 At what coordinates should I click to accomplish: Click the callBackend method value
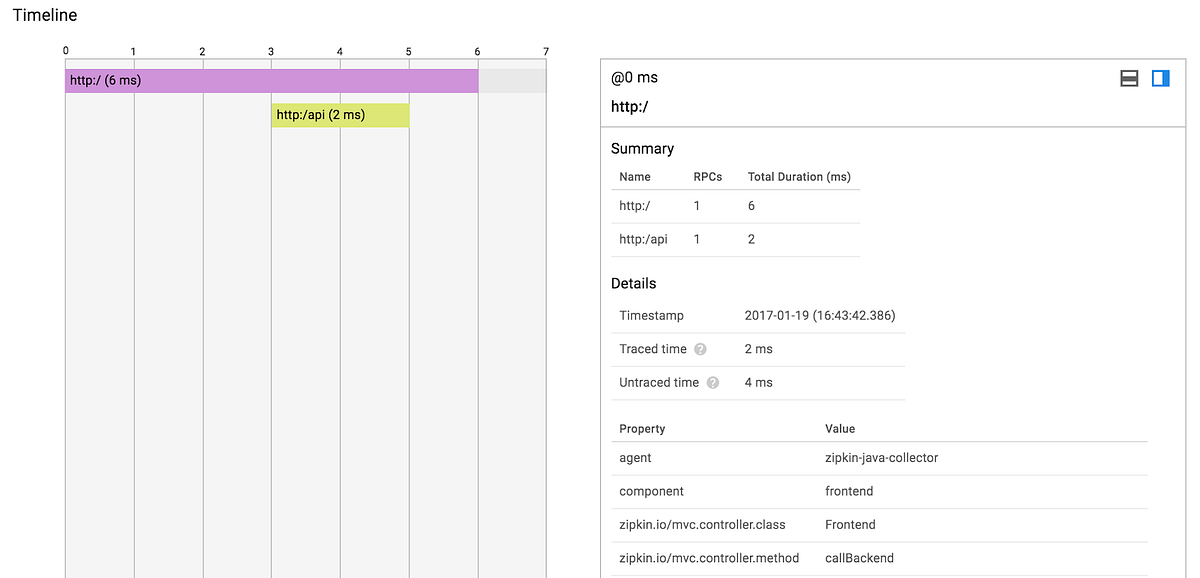click(859, 558)
